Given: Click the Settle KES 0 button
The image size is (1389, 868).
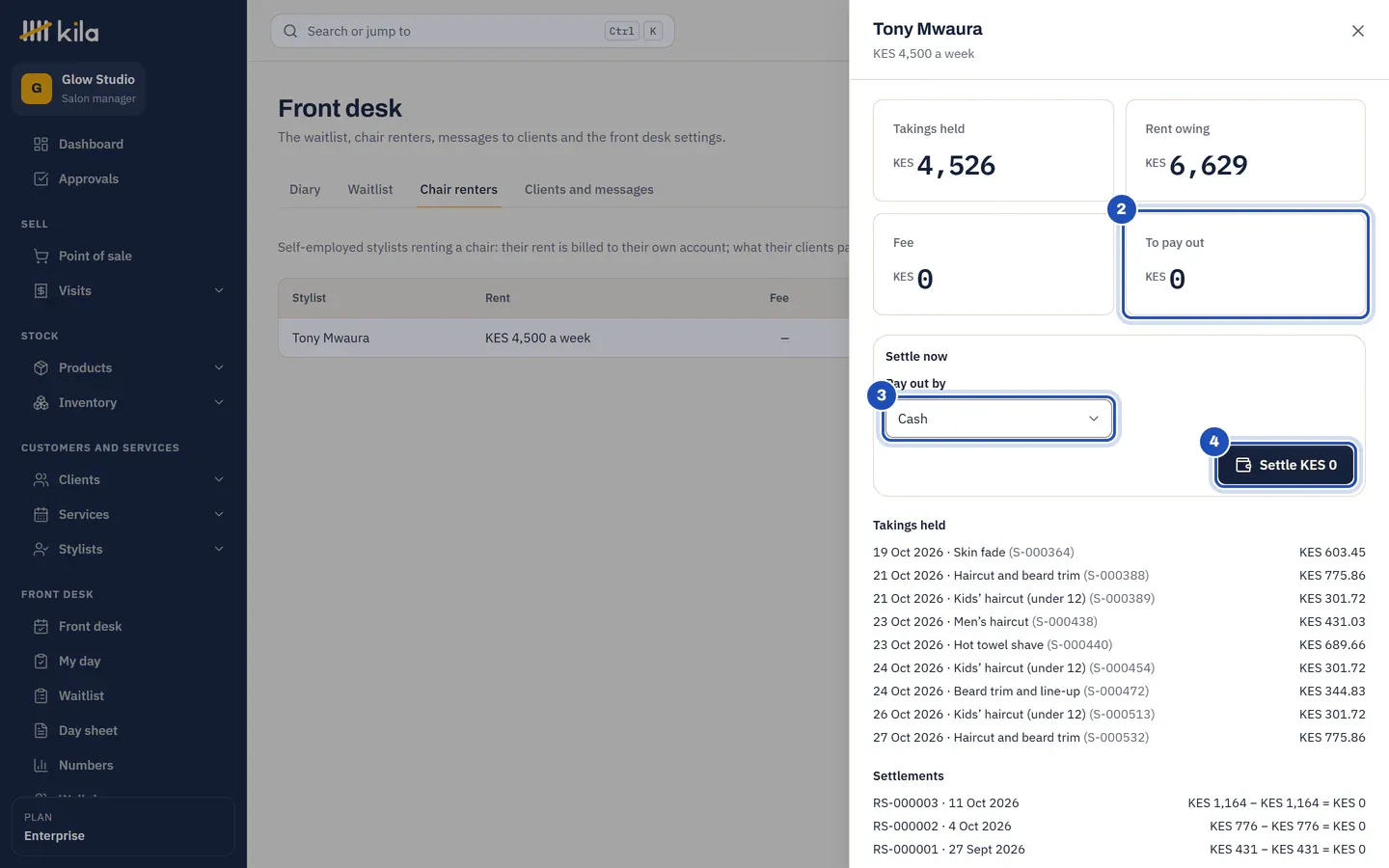Looking at the screenshot, I should pos(1286,465).
